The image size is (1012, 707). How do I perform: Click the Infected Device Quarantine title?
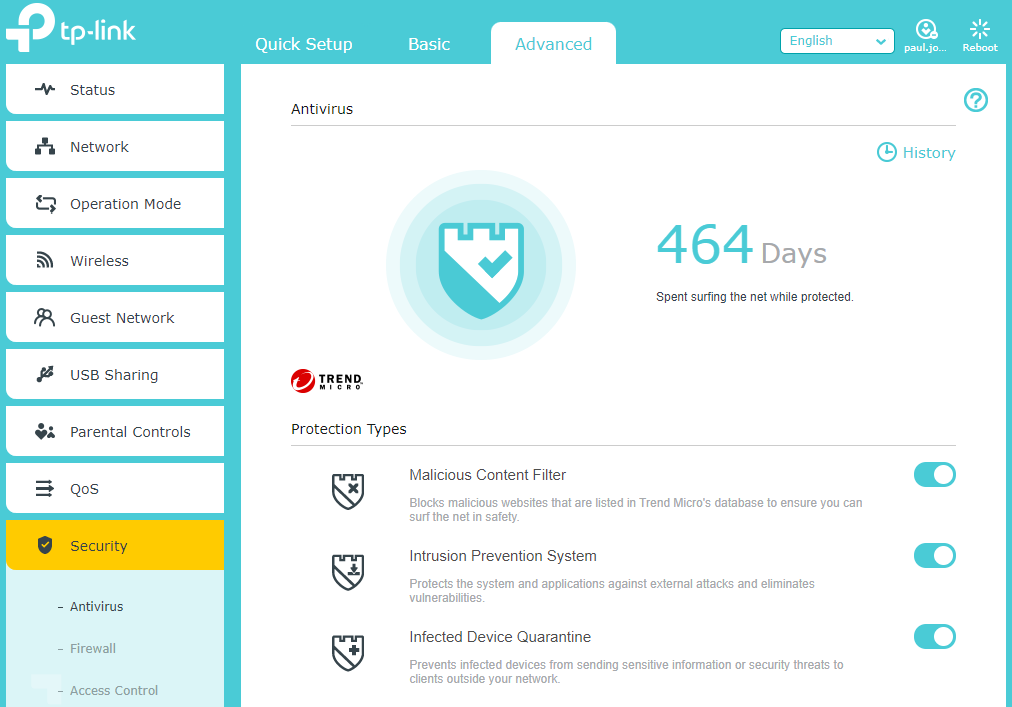pos(500,637)
